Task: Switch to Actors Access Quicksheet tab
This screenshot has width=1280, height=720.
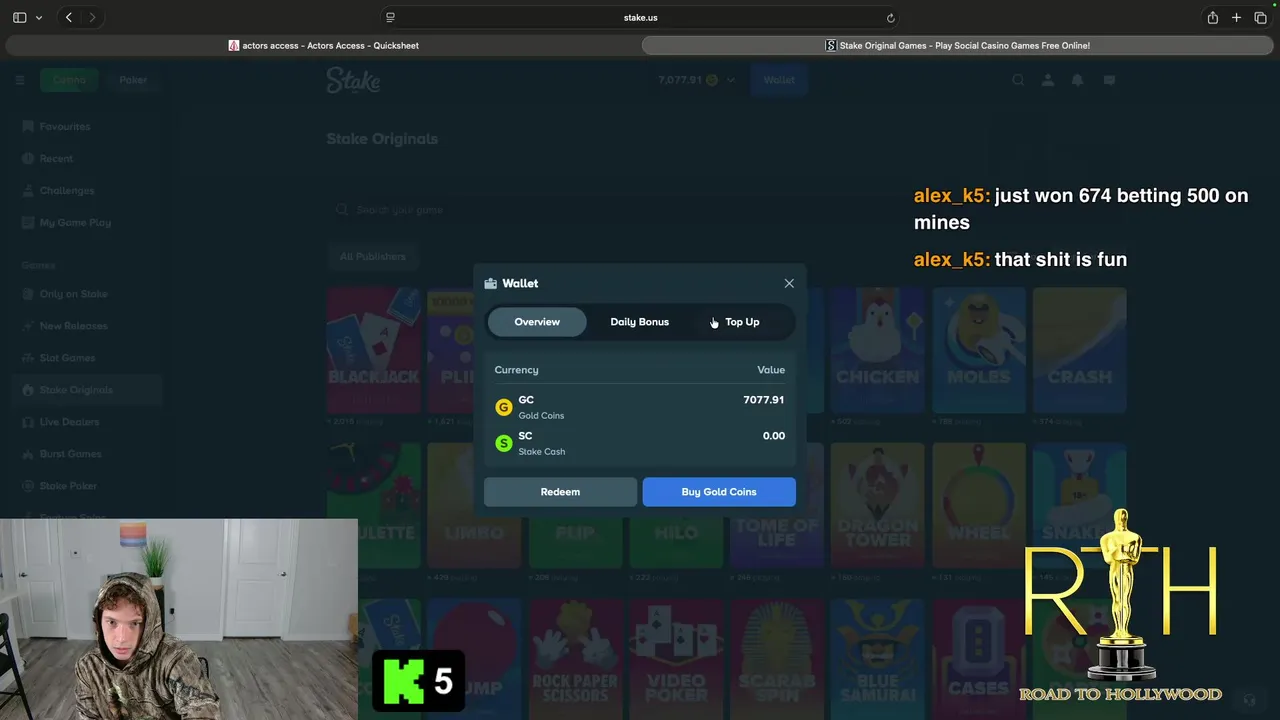Action: 323,45
